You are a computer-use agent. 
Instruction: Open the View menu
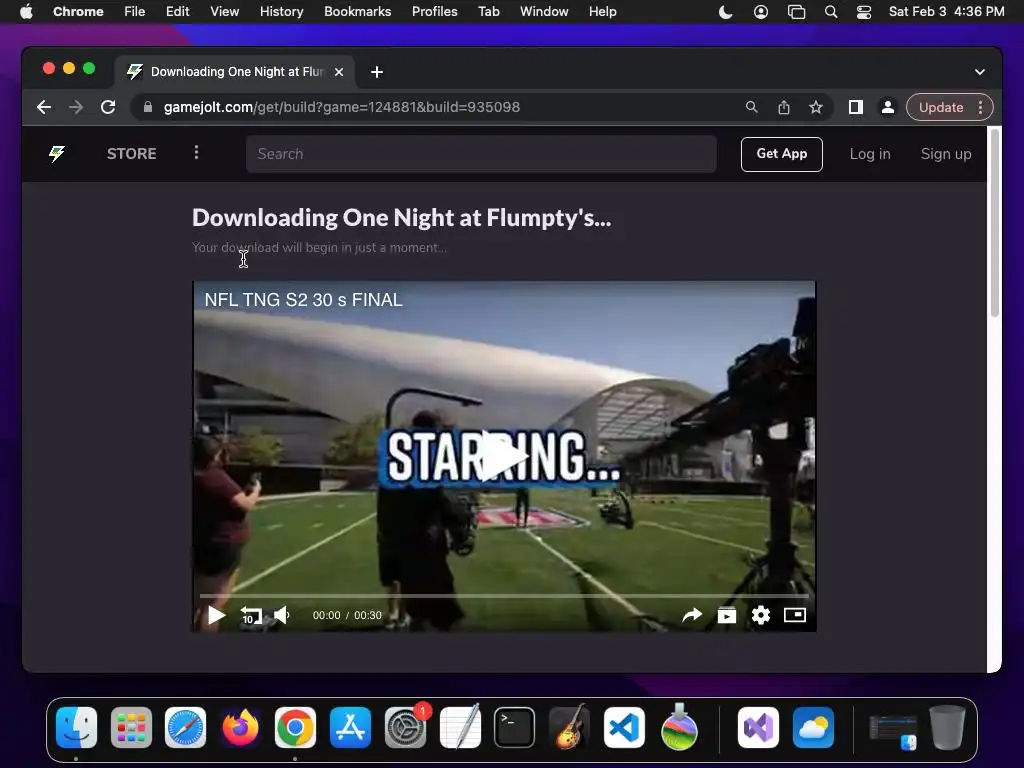(x=224, y=12)
